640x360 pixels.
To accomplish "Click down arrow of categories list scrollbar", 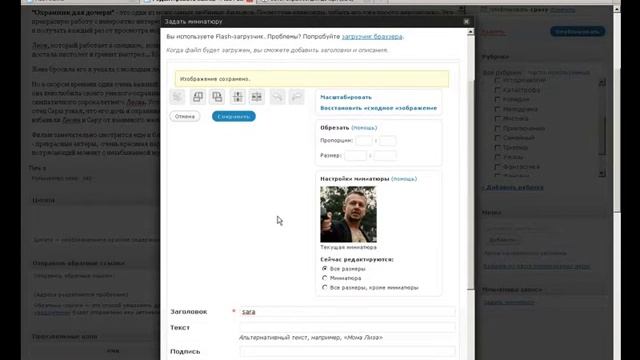I will tap(602, 173).
